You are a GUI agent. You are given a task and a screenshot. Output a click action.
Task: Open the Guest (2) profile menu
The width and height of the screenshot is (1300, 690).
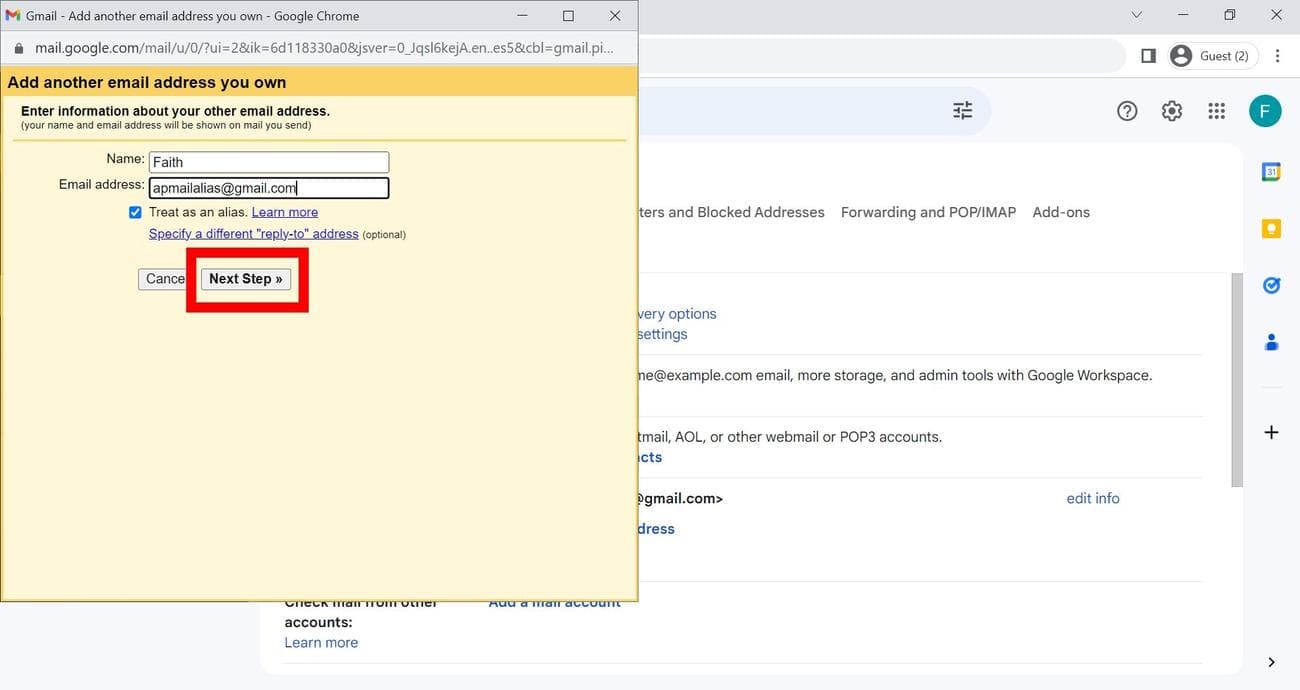pos(1211,56)
